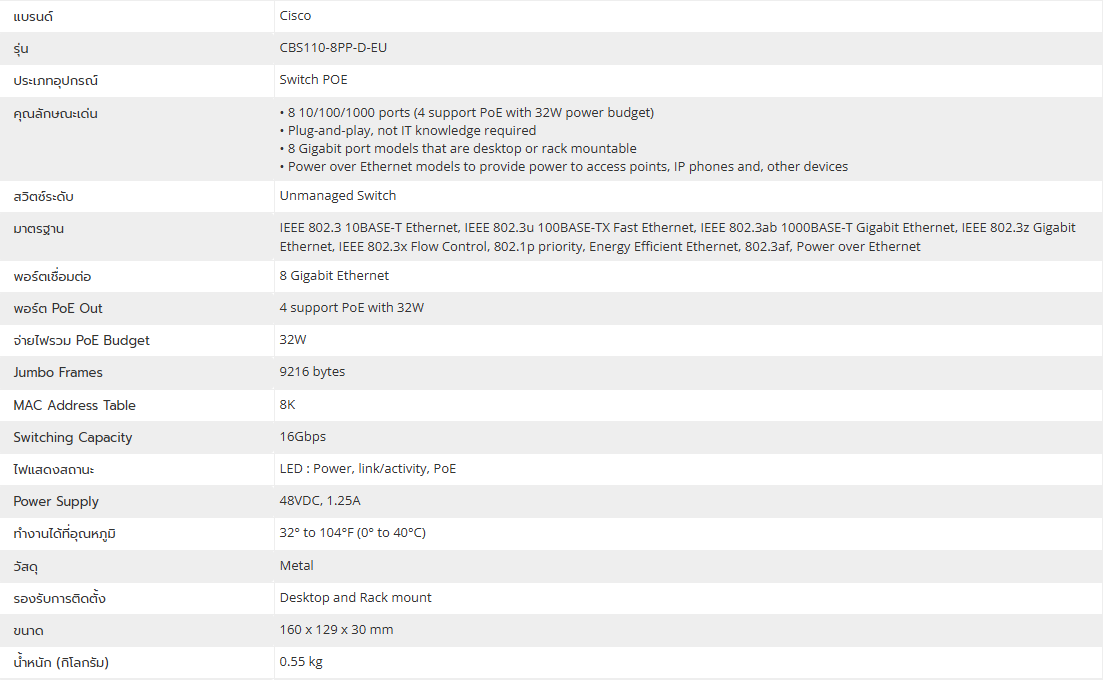Click the 16Gbps value

tap(302, 437)
